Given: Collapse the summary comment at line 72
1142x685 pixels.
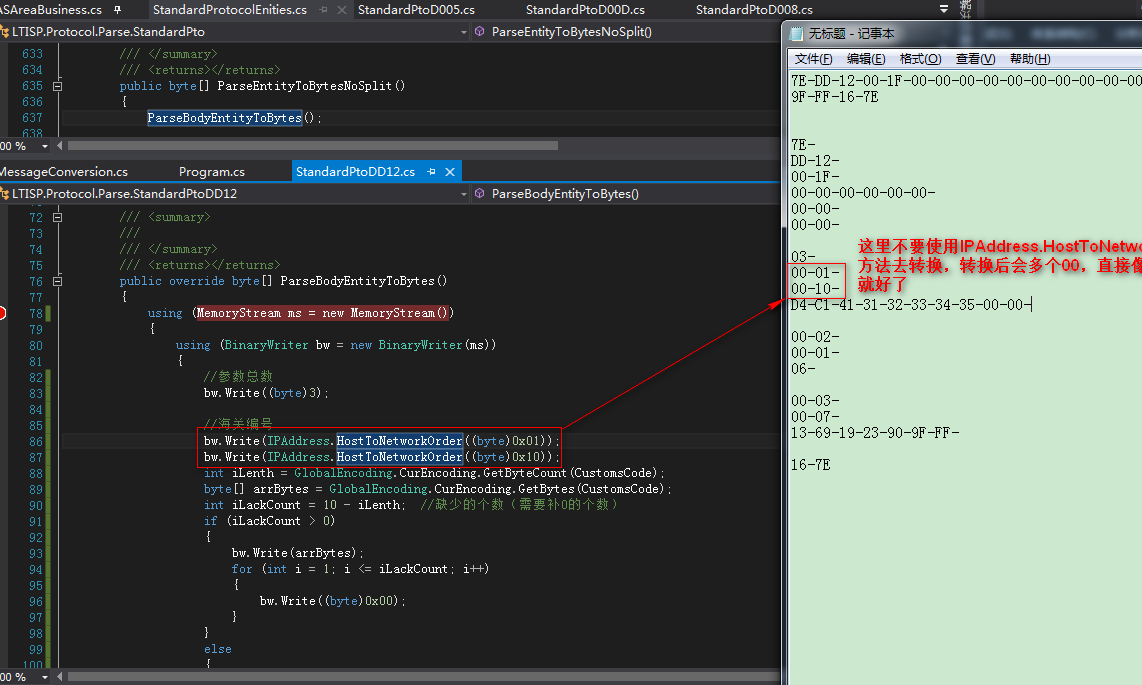Looking at the screenshot, I should 57,217.
